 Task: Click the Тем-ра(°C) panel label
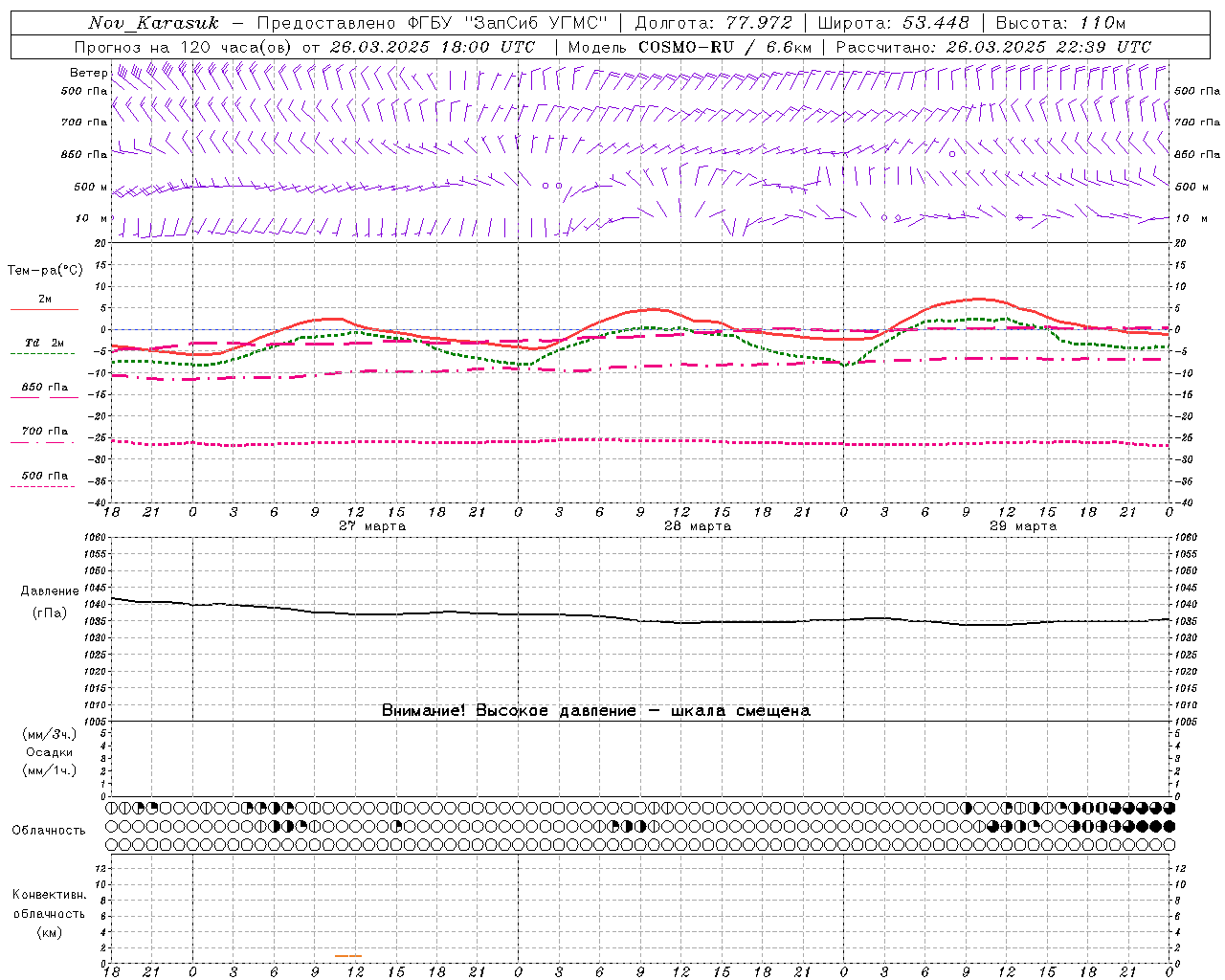[x=45, y=271]
